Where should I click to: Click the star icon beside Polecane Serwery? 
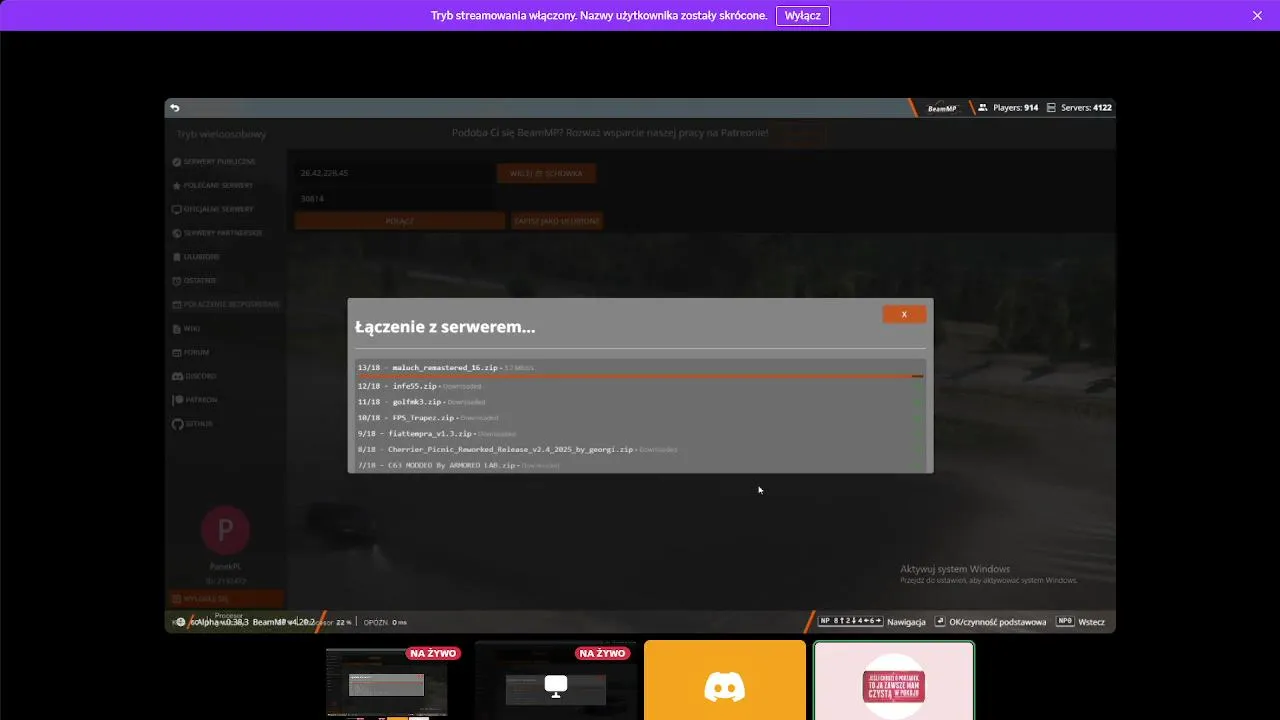177,186
